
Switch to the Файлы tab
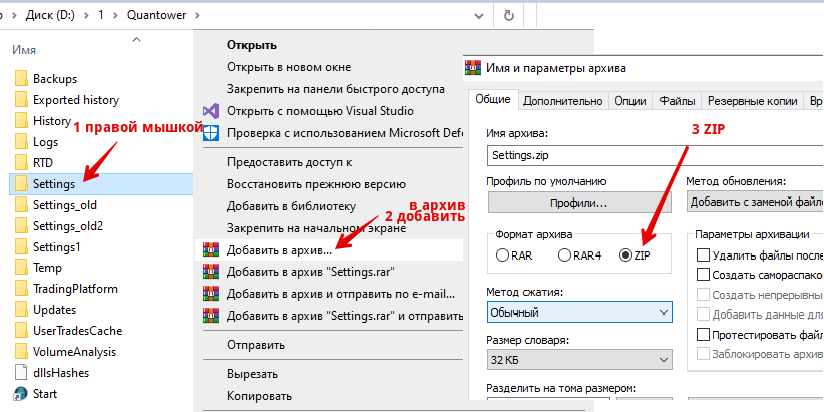pos(677,101)
